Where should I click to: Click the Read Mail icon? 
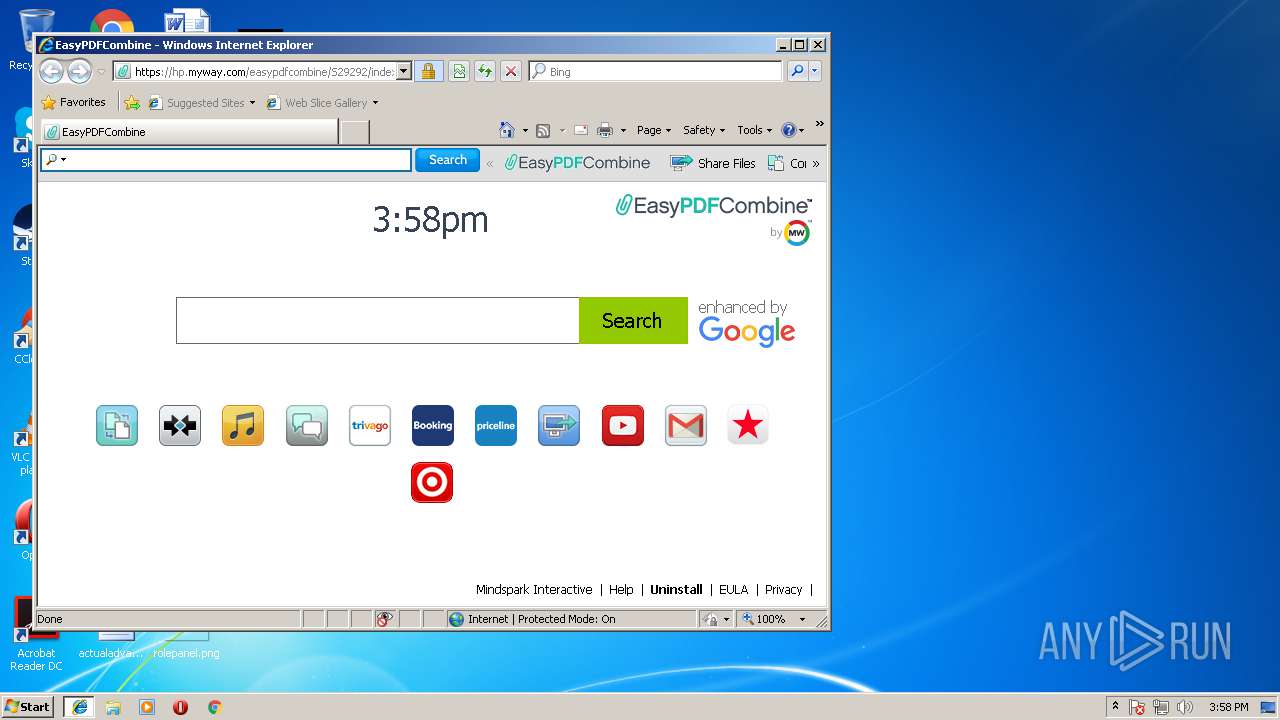click(580, 130)
